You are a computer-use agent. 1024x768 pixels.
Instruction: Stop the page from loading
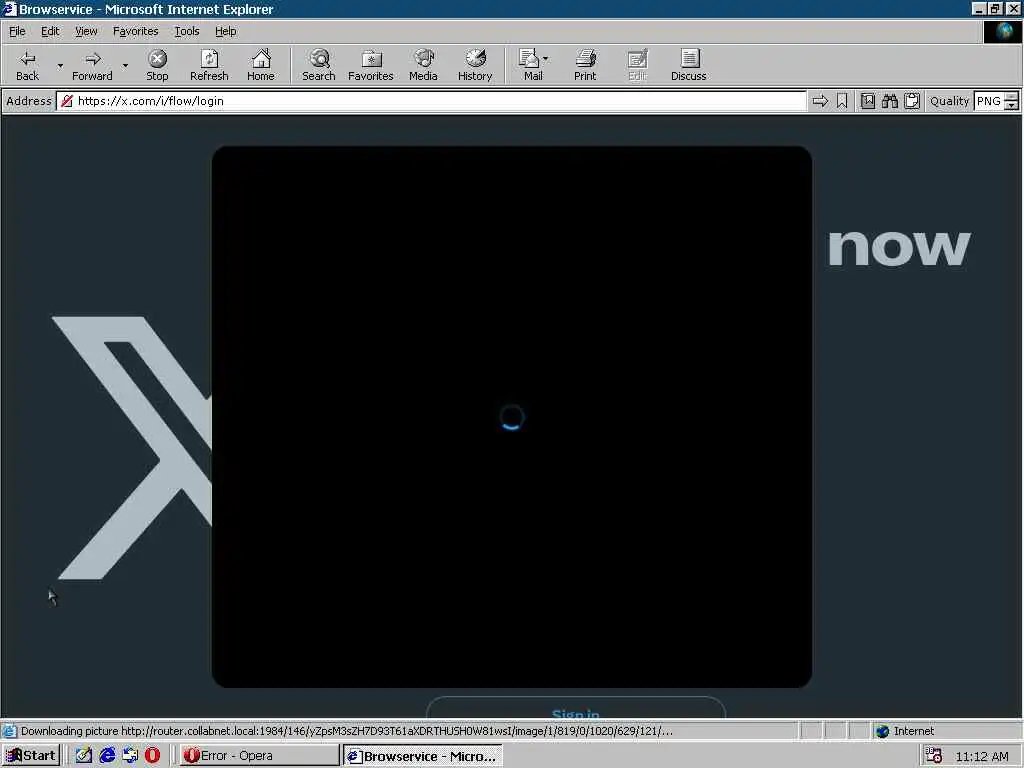(157, 65)
